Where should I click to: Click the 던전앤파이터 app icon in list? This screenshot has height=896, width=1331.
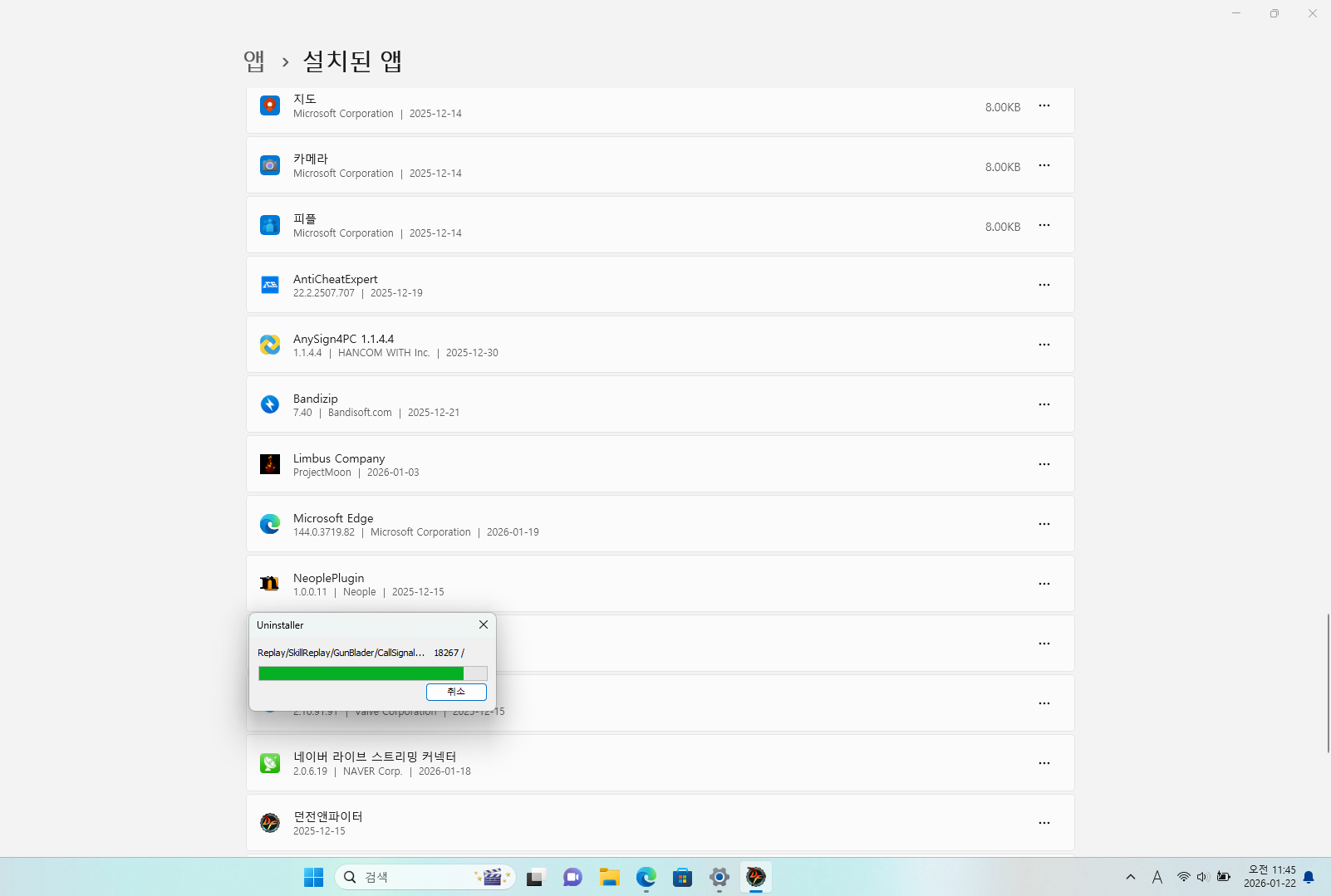coord(270,823)
